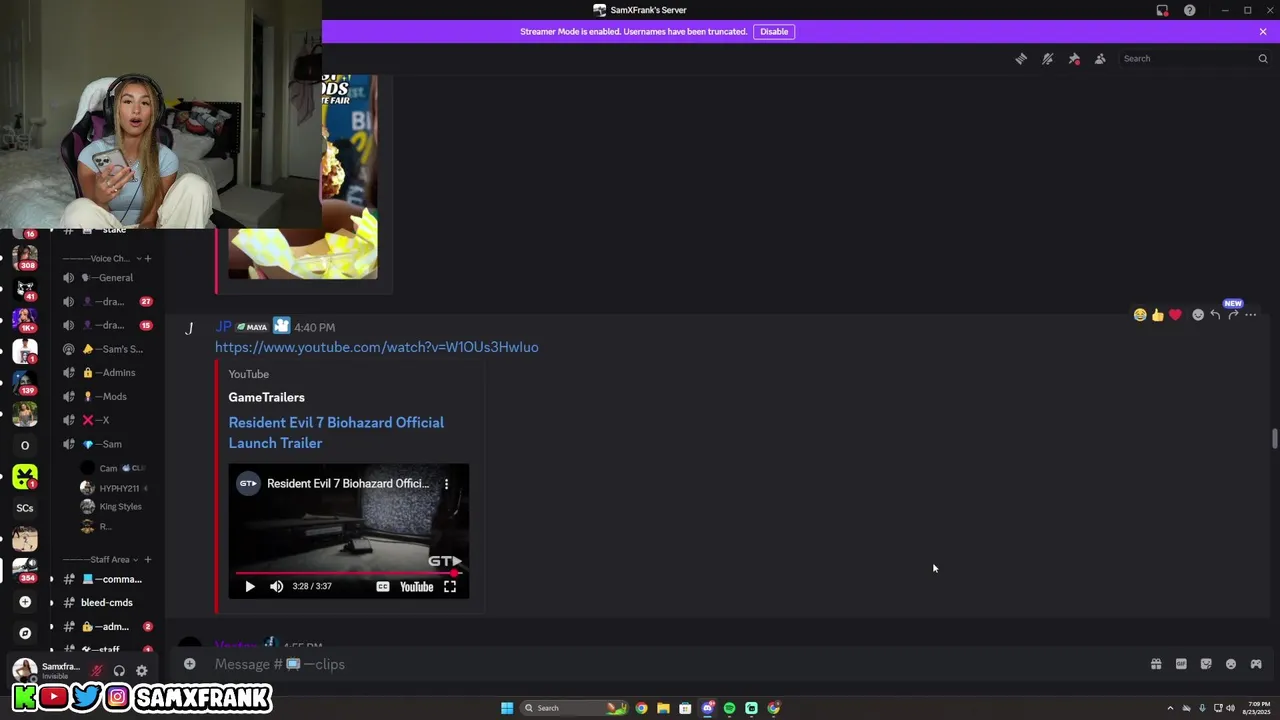
Task: Open the SCs server in server list
Action: (25, 508)
